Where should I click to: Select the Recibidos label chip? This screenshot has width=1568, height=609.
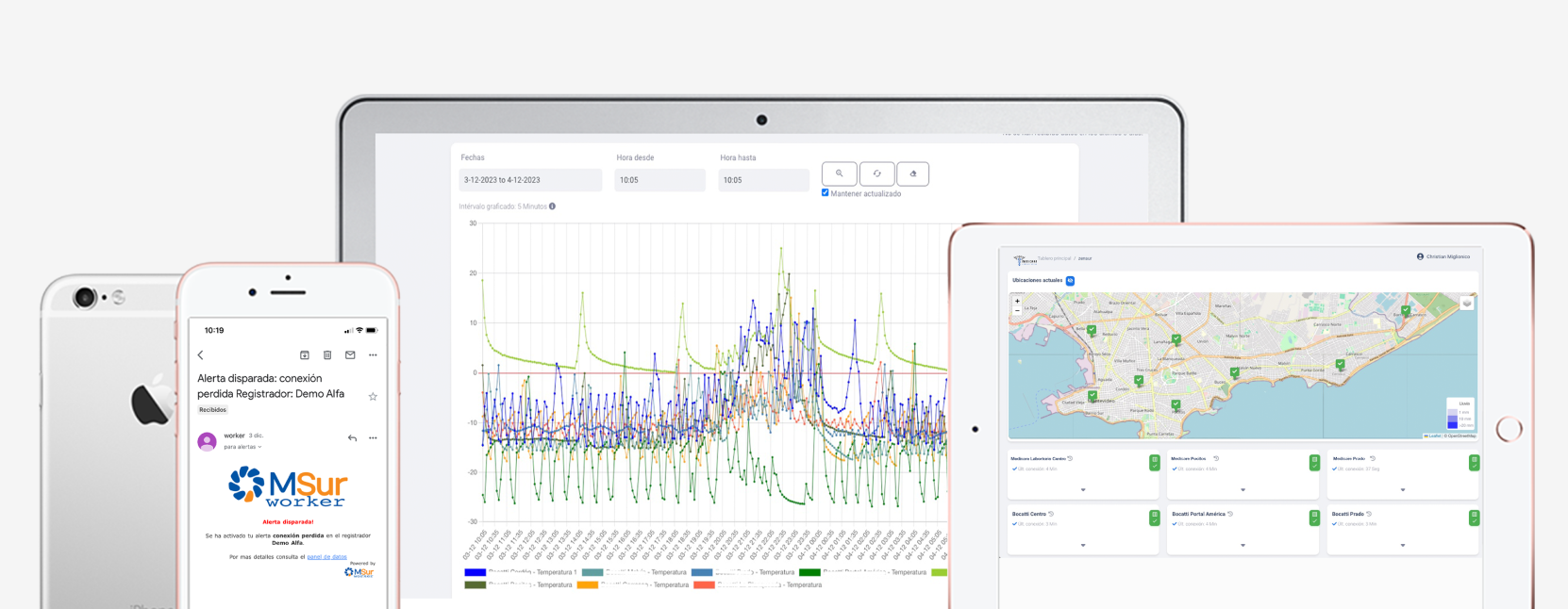click(x=212, y=410)
